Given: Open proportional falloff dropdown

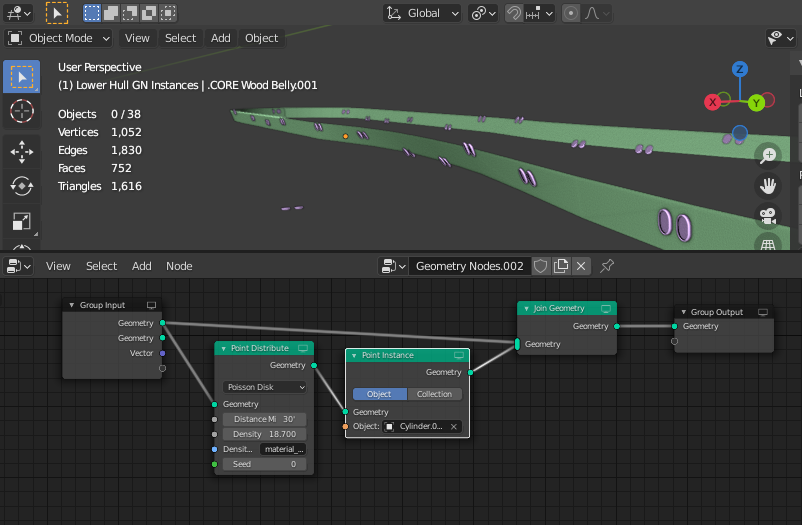Looking at the screenshot, I should pos(596,13).
